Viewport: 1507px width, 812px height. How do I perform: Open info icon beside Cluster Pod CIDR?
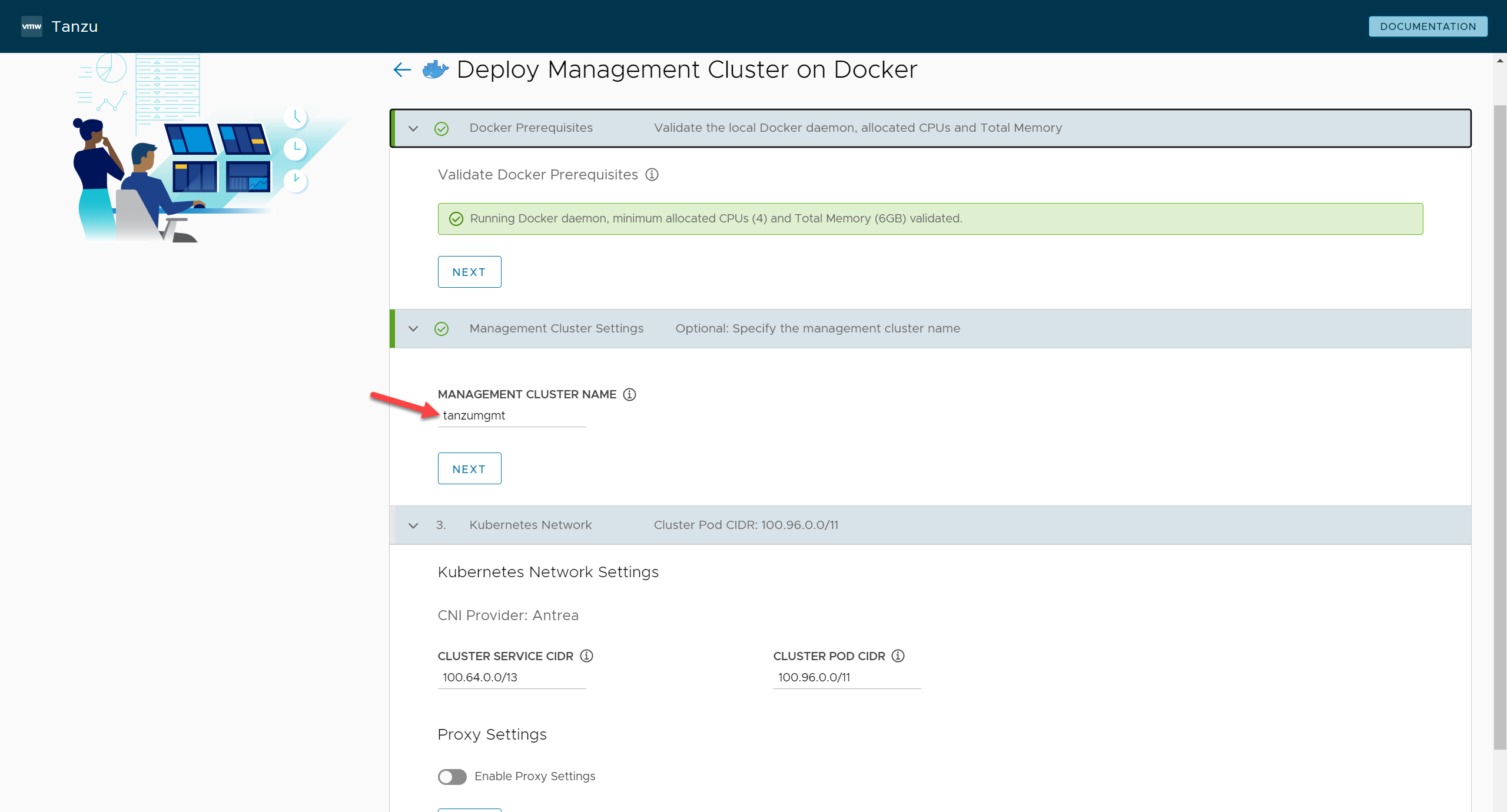point(898,655)
